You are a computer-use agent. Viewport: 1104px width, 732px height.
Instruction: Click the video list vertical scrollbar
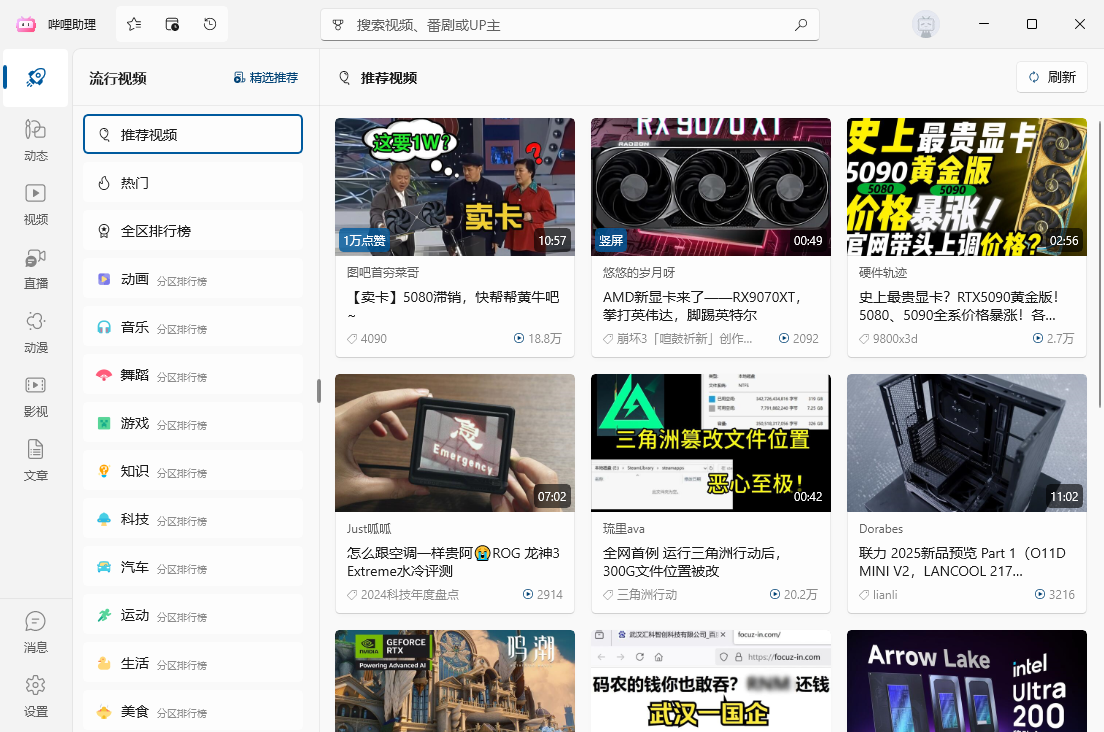(1100, 264)
